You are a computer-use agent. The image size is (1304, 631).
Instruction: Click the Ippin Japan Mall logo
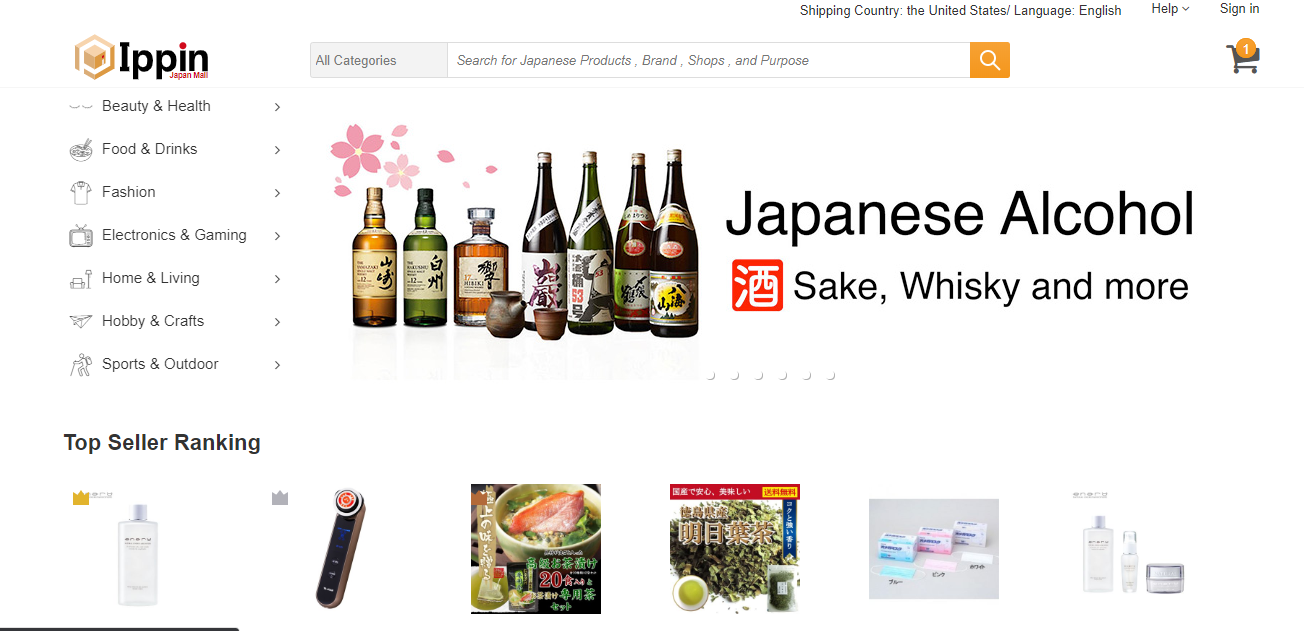click(142, 58)
